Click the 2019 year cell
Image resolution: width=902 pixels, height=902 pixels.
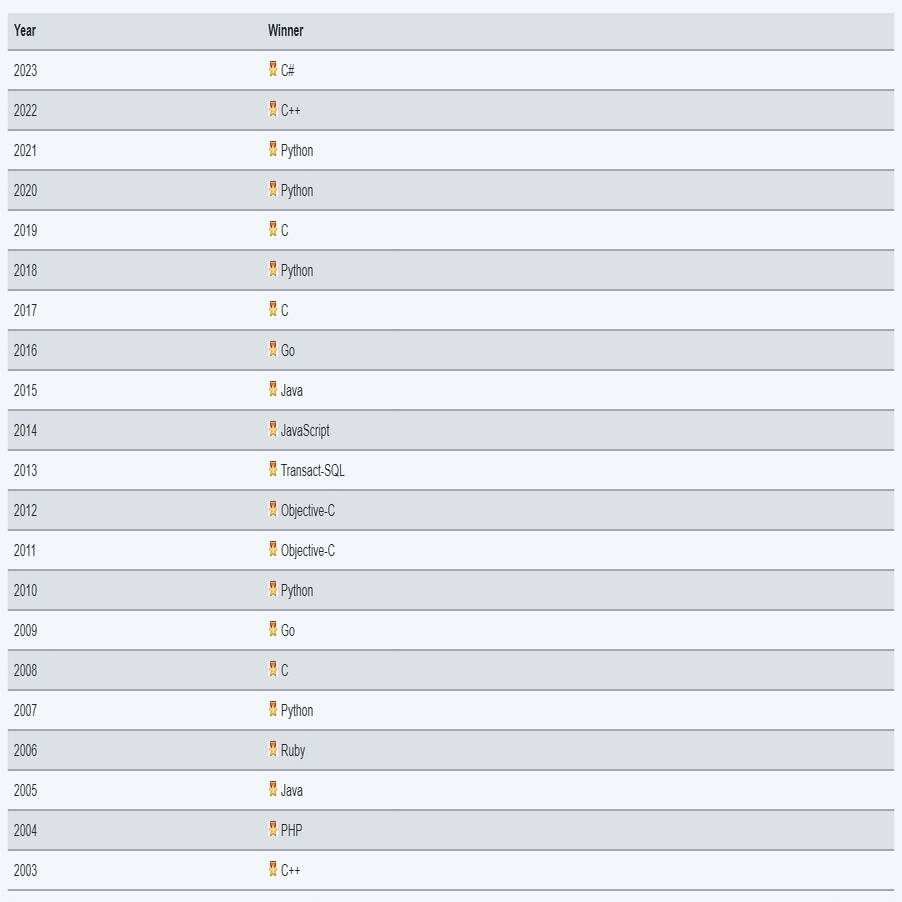pos(25,230)
